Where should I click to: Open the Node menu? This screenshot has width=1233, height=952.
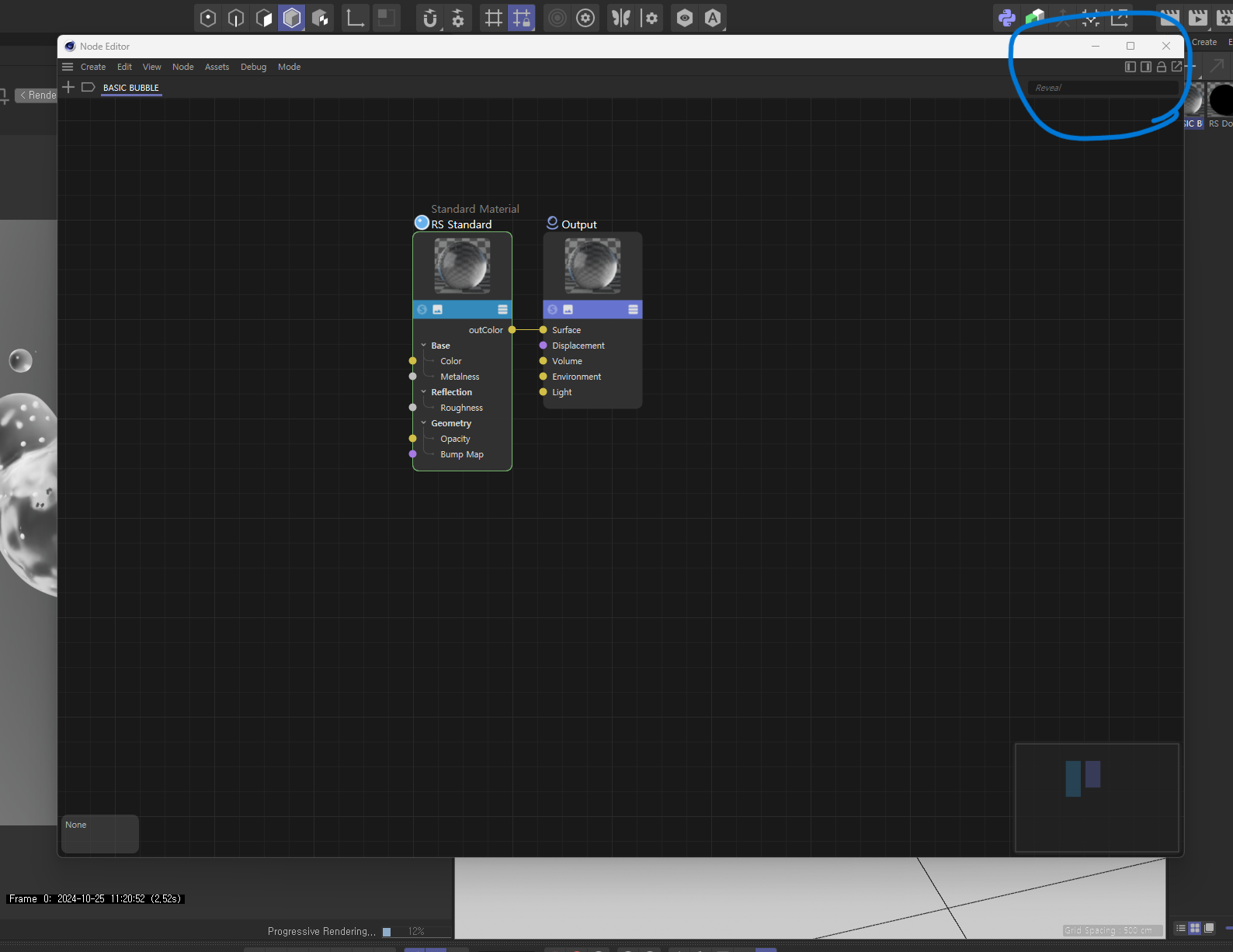tap(183, 67)
